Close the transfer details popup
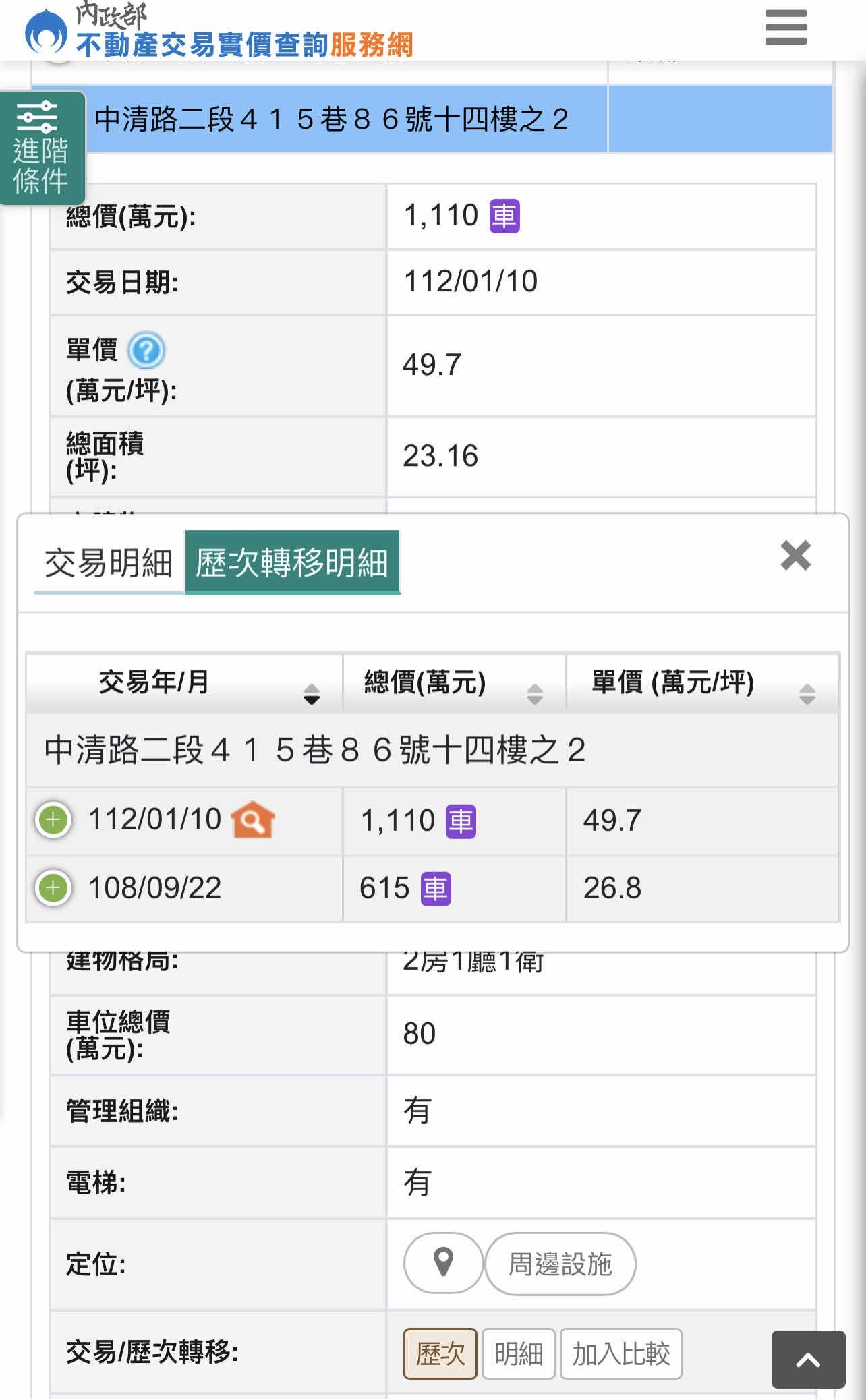Viewport: 866px width, 1400px height. click(795, 556)
